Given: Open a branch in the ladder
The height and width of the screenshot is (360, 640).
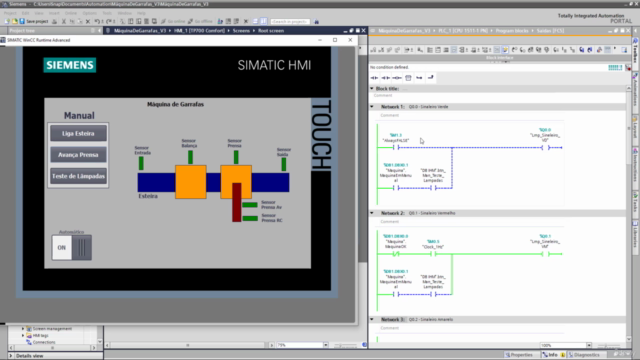Looking at the screenshot, I should pyautogui.click(x=419, y=78).
